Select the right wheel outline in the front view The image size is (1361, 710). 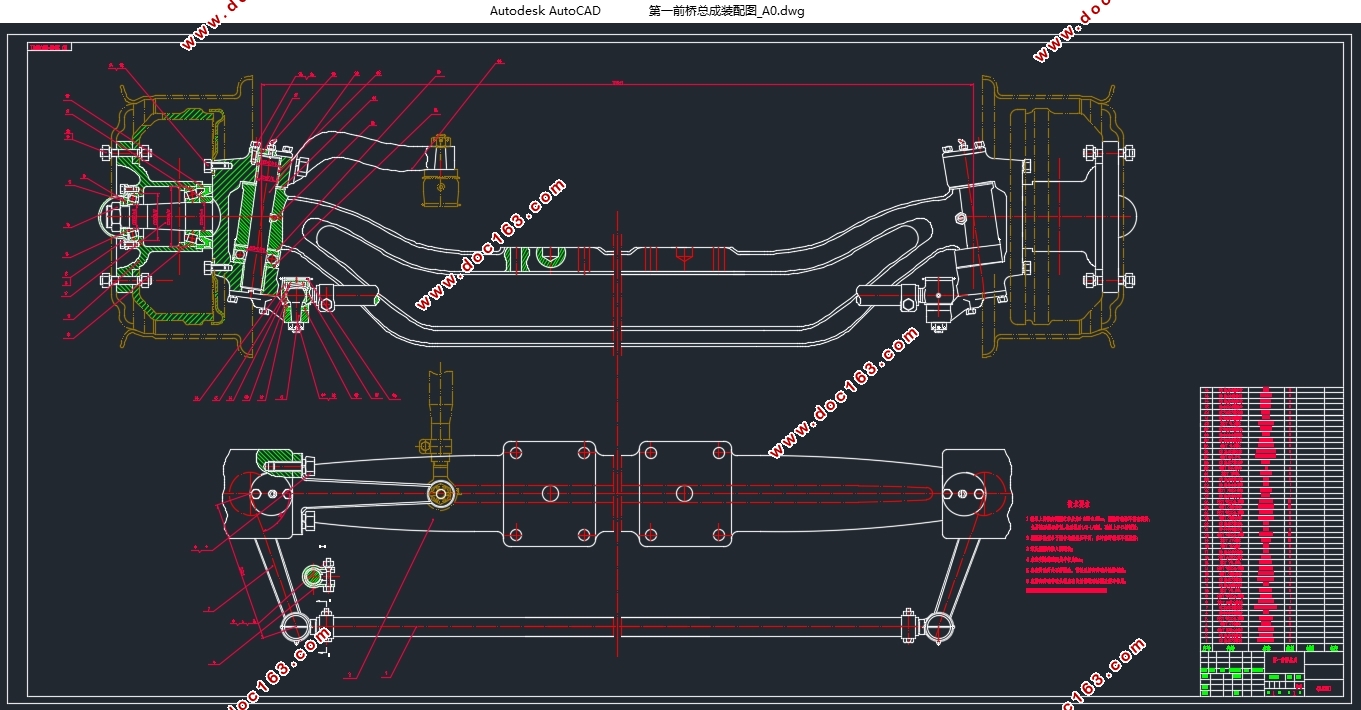point(1060,216)
